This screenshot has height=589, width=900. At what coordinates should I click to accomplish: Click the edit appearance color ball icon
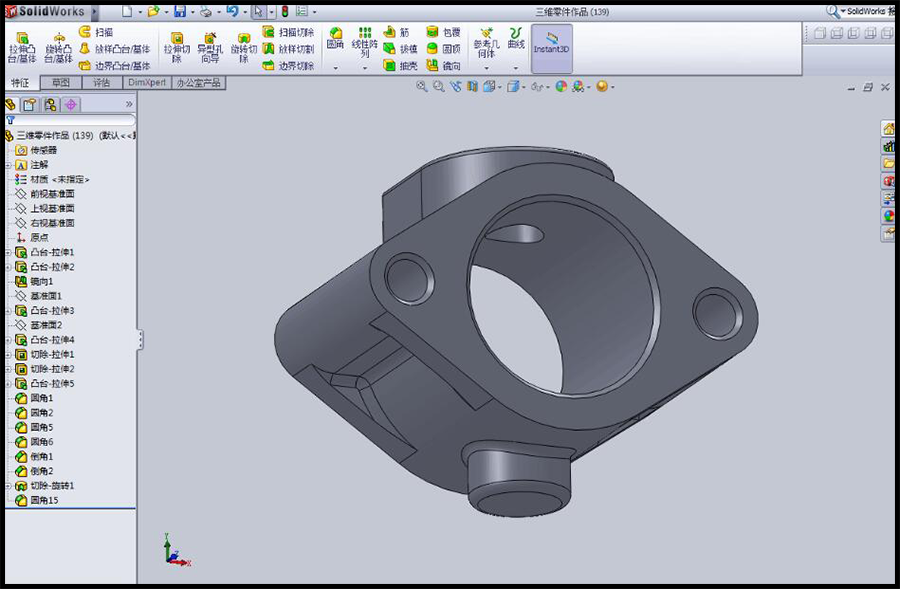pos(561,87)
